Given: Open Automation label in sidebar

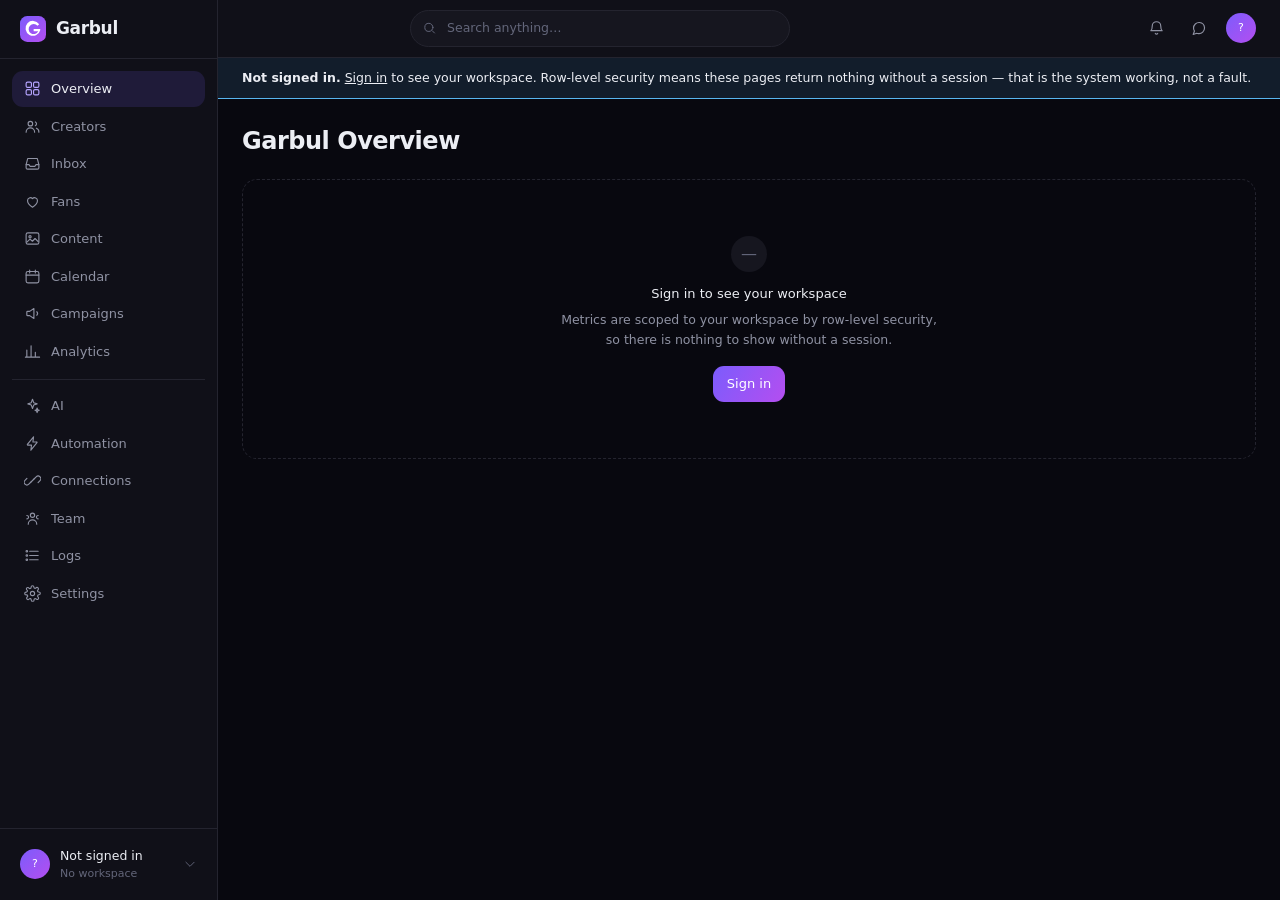Looking at the screenshot, I should 89,444.
